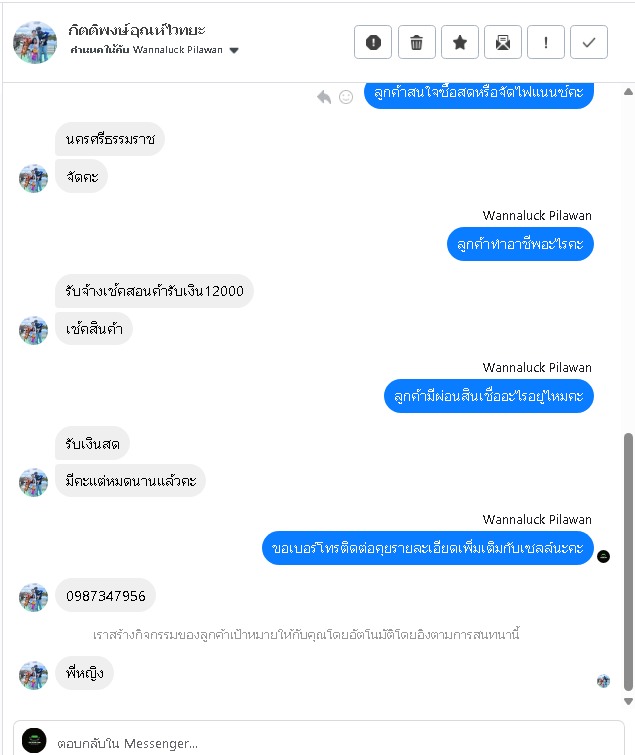This screenshot has width=635, height=755.
Task: Open the emoji reaction smiley icon
Action: [346, 97]
